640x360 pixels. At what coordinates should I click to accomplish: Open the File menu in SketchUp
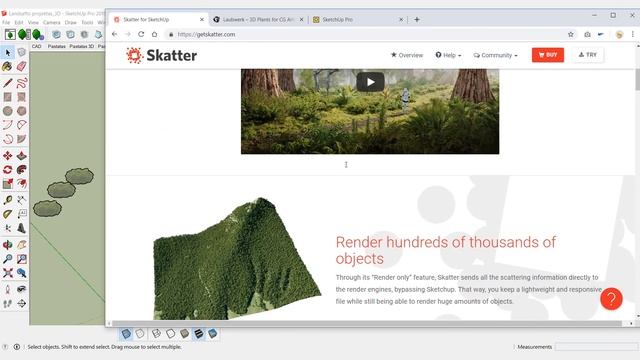6,22
